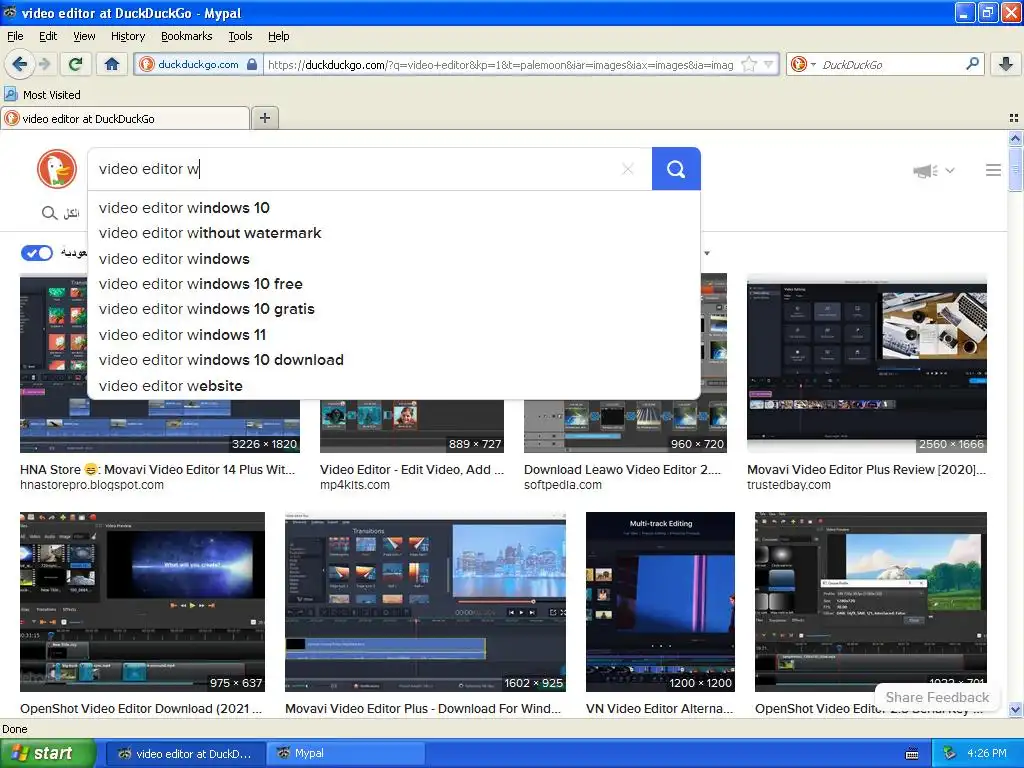The height and width of the screenshot is (768, 1024).
Task: Open hnastorepro.blogspot.com link
Action: [92, 485]
